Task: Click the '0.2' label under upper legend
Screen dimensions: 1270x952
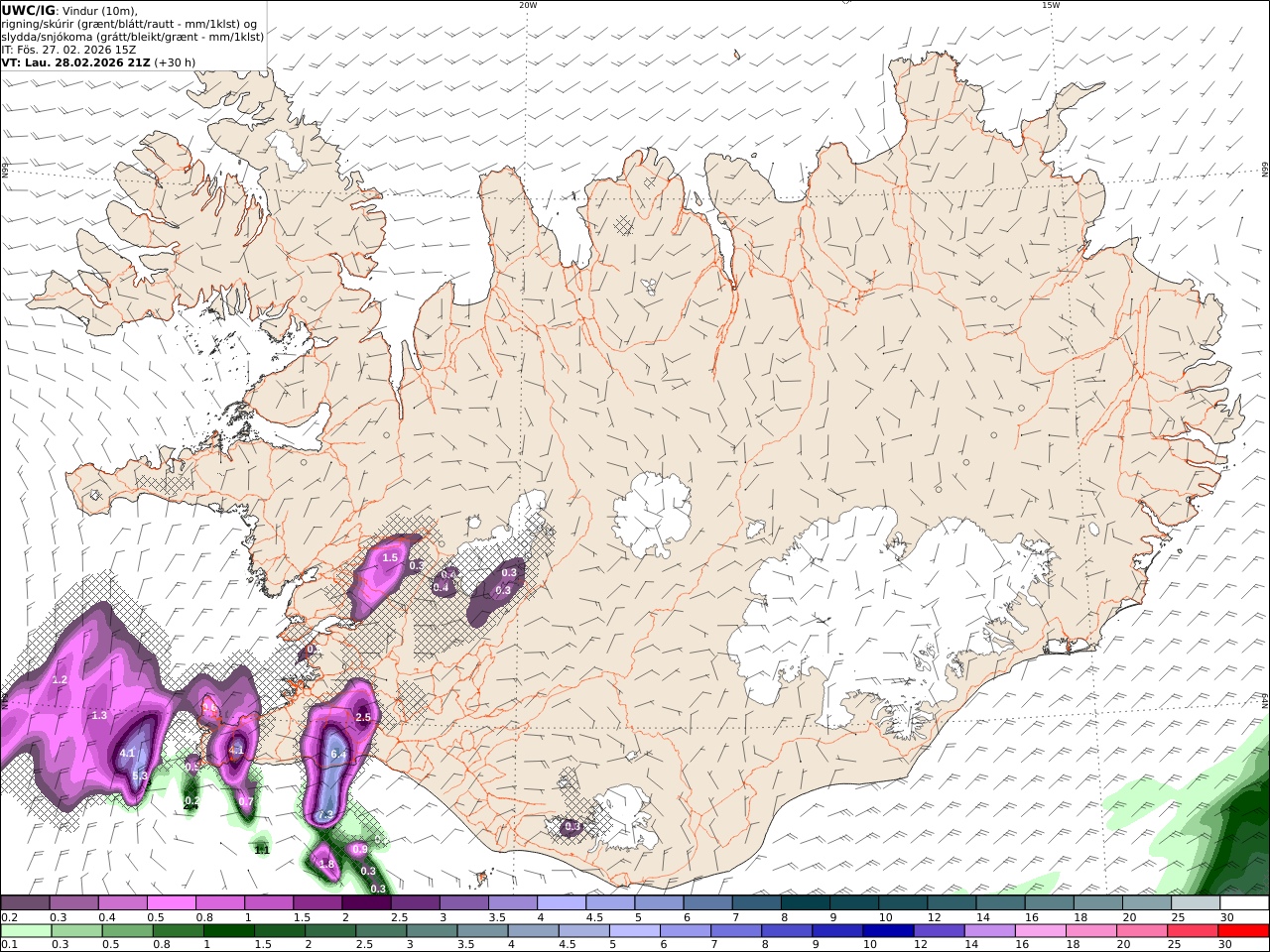Action: pos(8,917)
